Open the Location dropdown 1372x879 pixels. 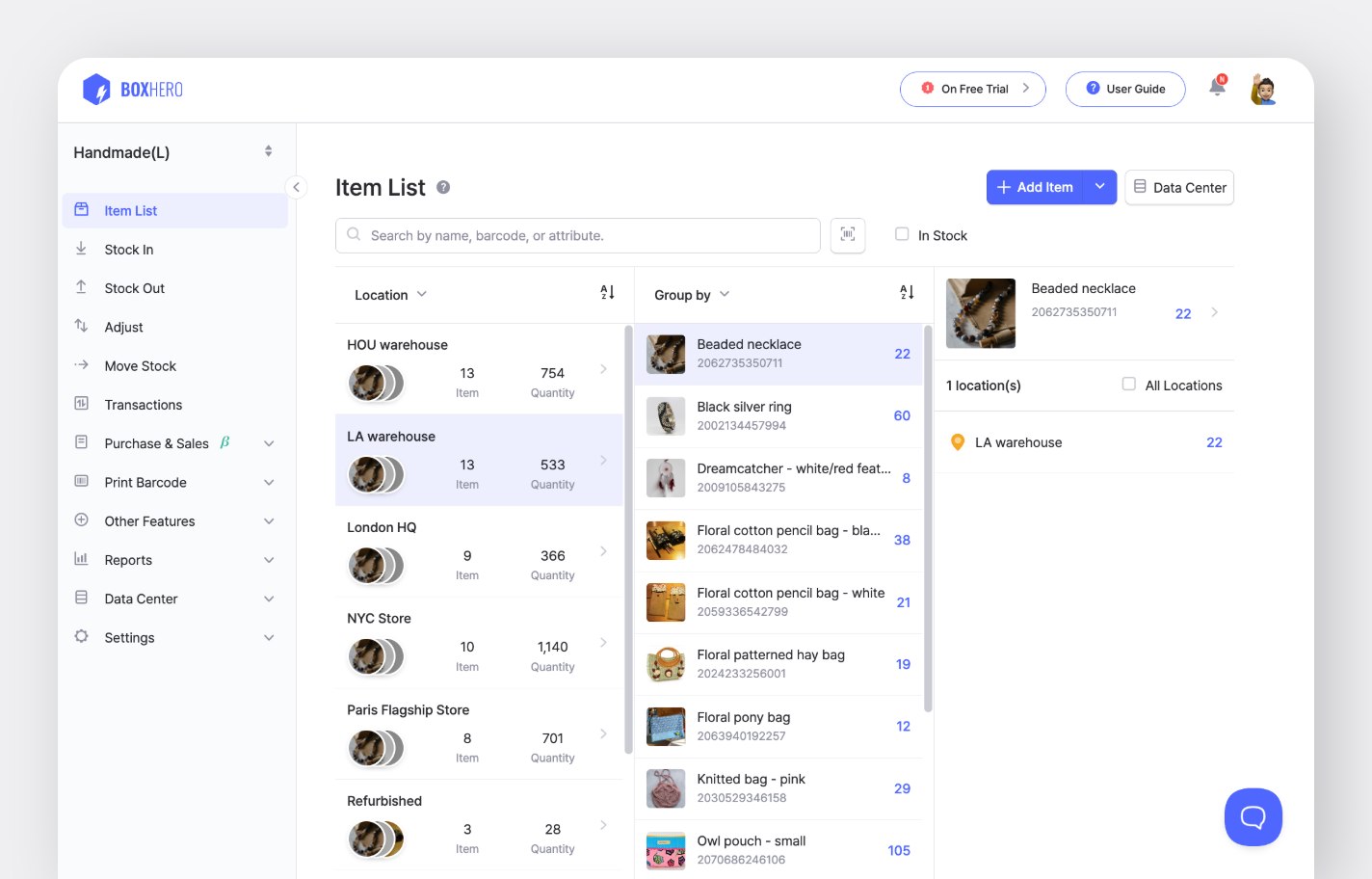click(x=389, y=294)
